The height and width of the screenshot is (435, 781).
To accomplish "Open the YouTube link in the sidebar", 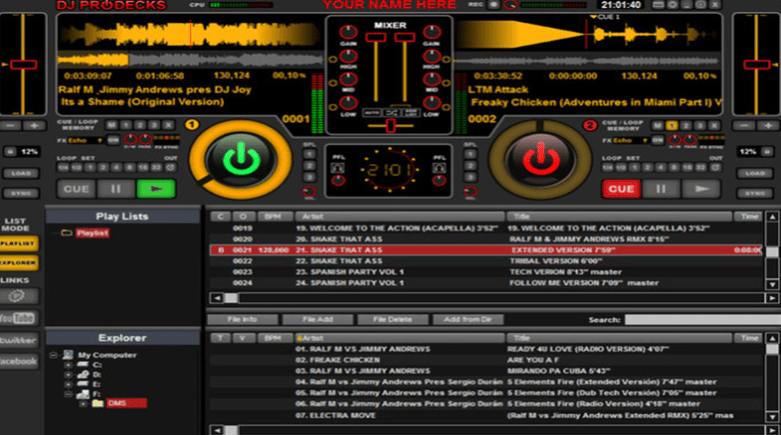I will click(x=18, y=318).
